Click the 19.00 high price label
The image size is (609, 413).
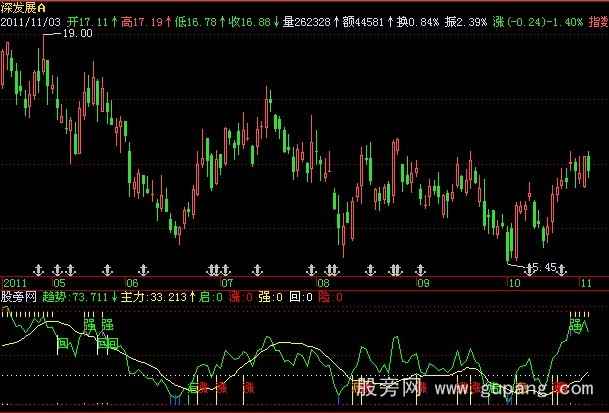[x=78, y=33]
